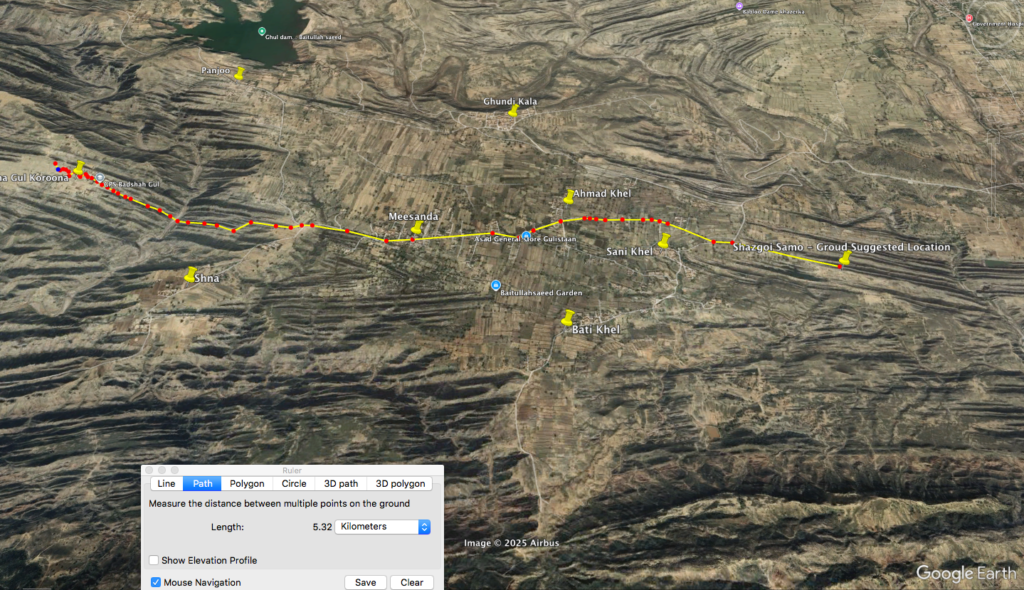Click the Save button in Ruler

pos(365,582)
